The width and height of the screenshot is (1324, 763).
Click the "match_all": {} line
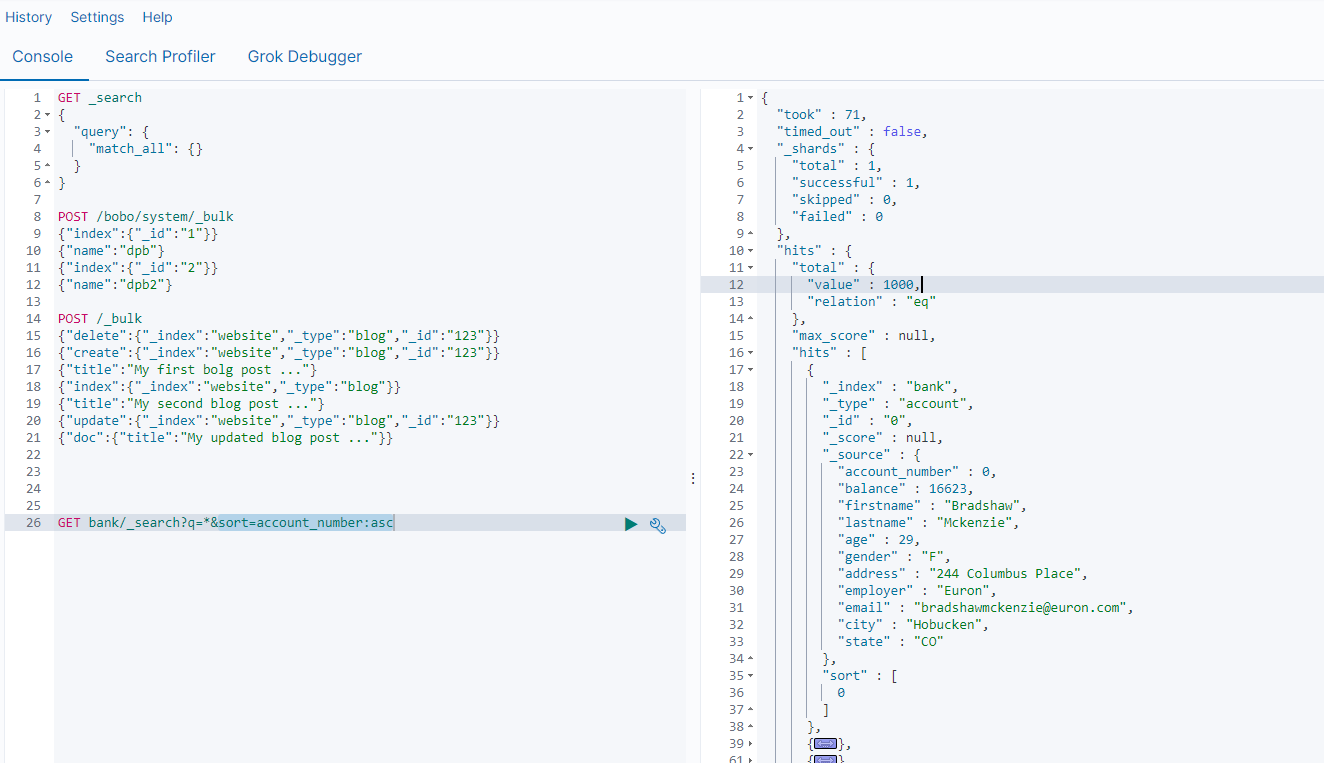click(146, 149)
